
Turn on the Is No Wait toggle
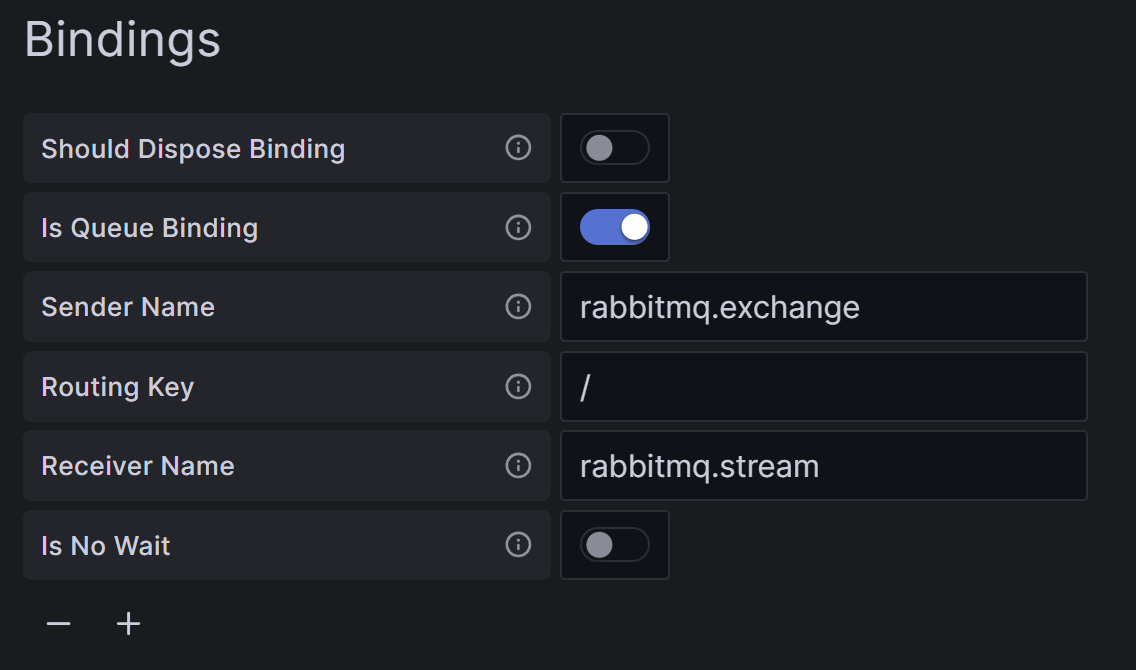click(614, 545)
